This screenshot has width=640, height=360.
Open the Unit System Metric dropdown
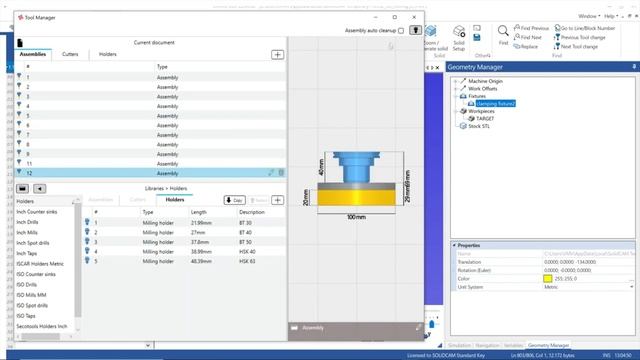(631, 287)
